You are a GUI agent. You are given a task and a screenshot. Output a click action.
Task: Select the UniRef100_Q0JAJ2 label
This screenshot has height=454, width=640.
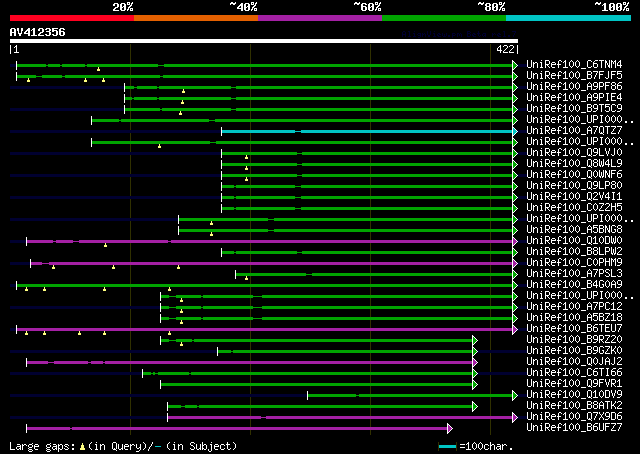574,362
